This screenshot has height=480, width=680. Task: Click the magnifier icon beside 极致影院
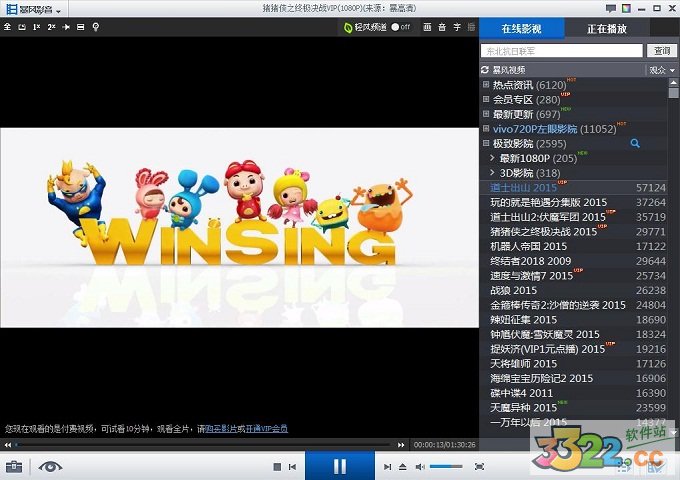coord(635,144)
